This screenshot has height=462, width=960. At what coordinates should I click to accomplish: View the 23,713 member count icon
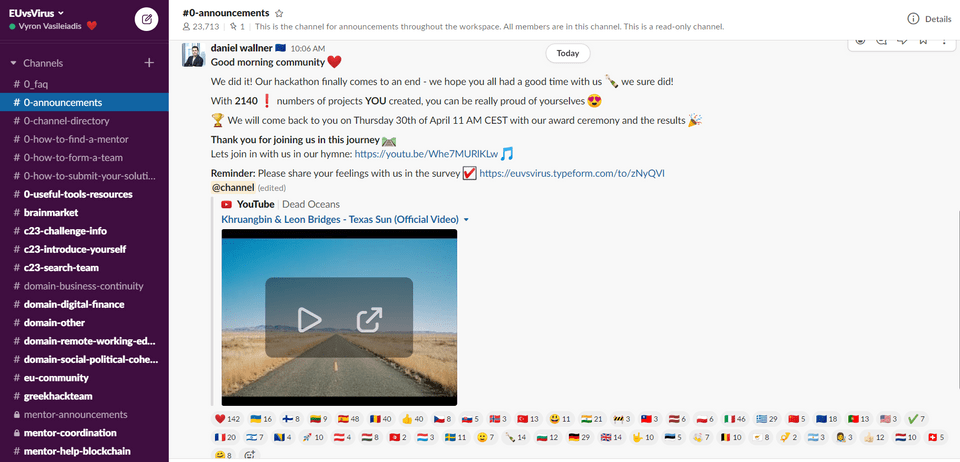tap(187, 27)
